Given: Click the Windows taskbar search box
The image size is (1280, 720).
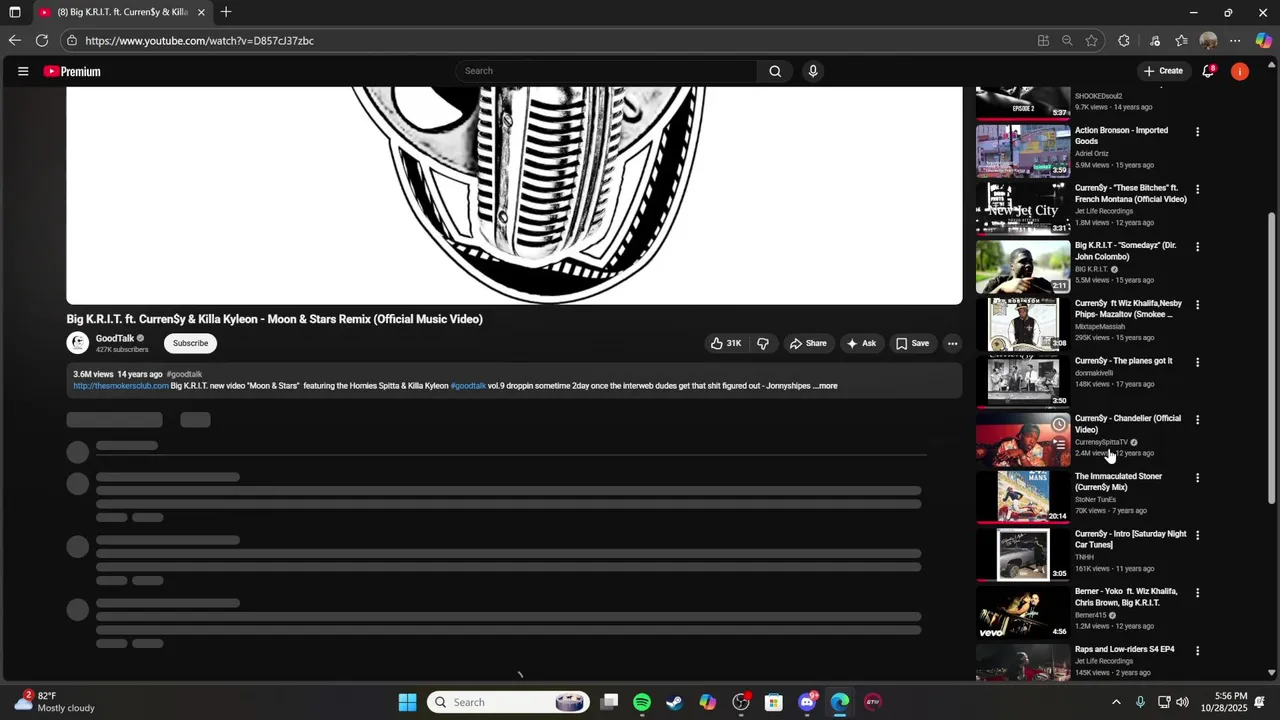Looking at the screenshot, I should tap(508, 702).
